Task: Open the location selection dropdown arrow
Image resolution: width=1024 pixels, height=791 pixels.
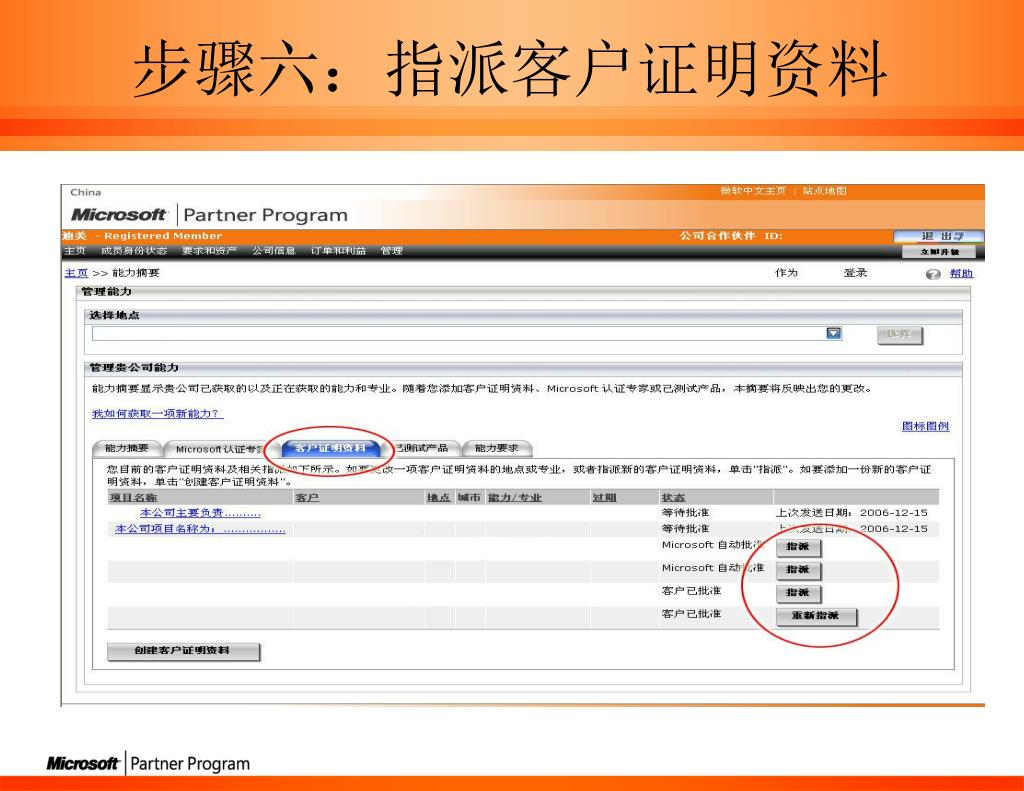Action: click(834, 333)
